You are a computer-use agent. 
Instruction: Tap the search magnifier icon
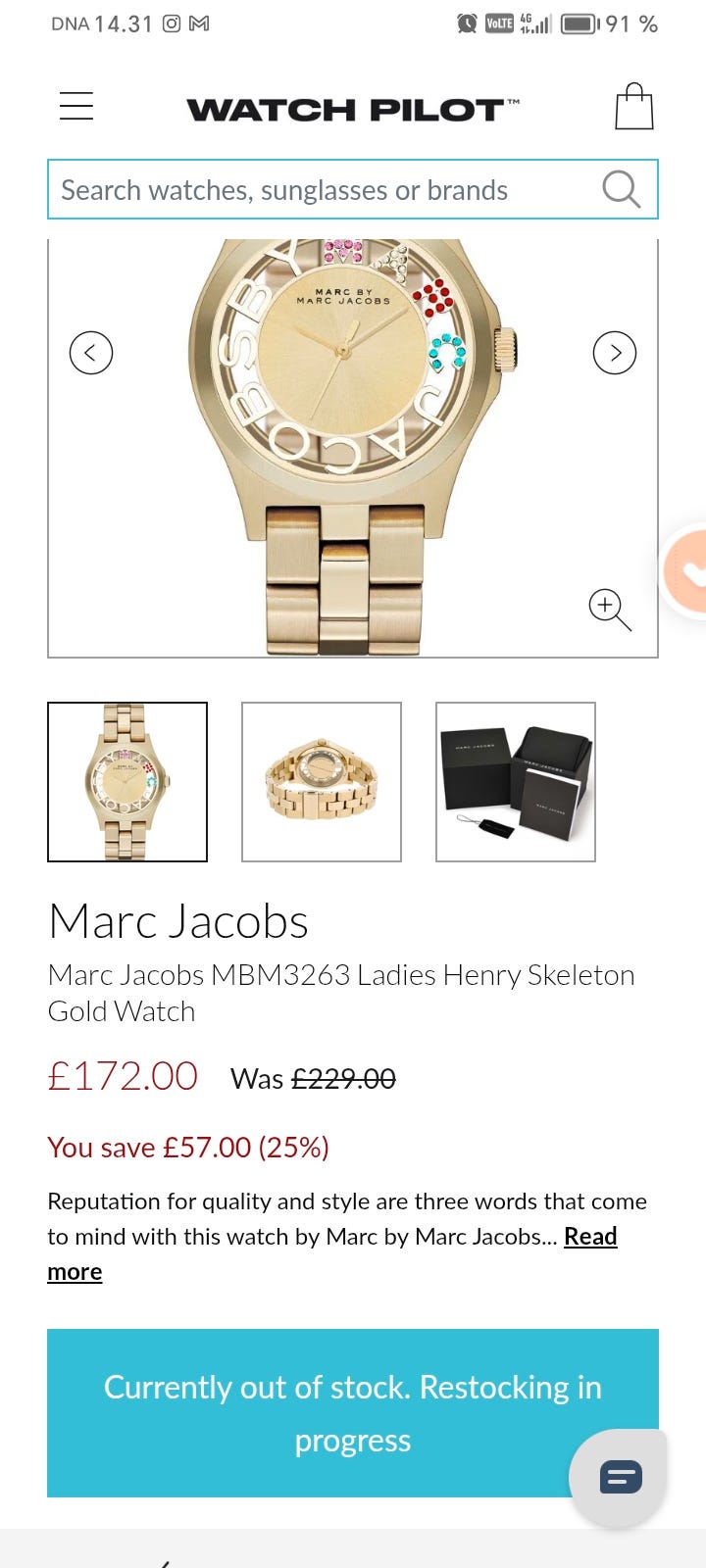(621, 189)
